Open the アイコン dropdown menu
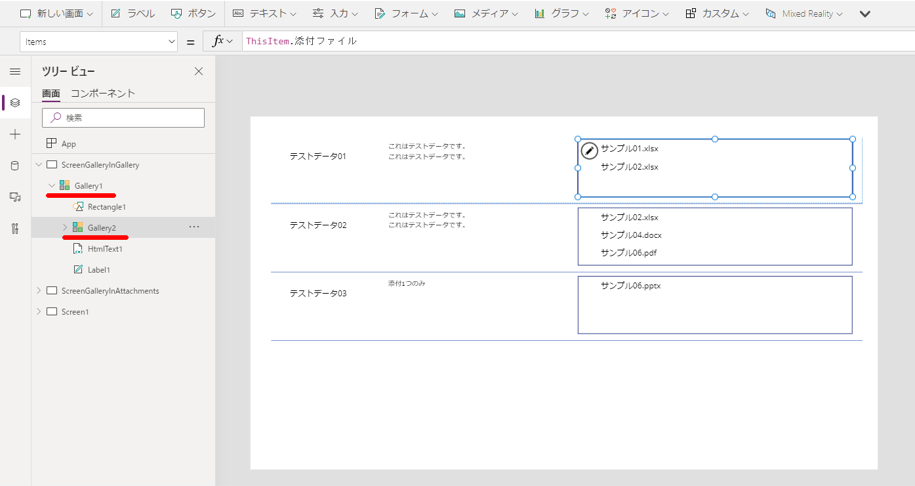 [x=637, y=13]
